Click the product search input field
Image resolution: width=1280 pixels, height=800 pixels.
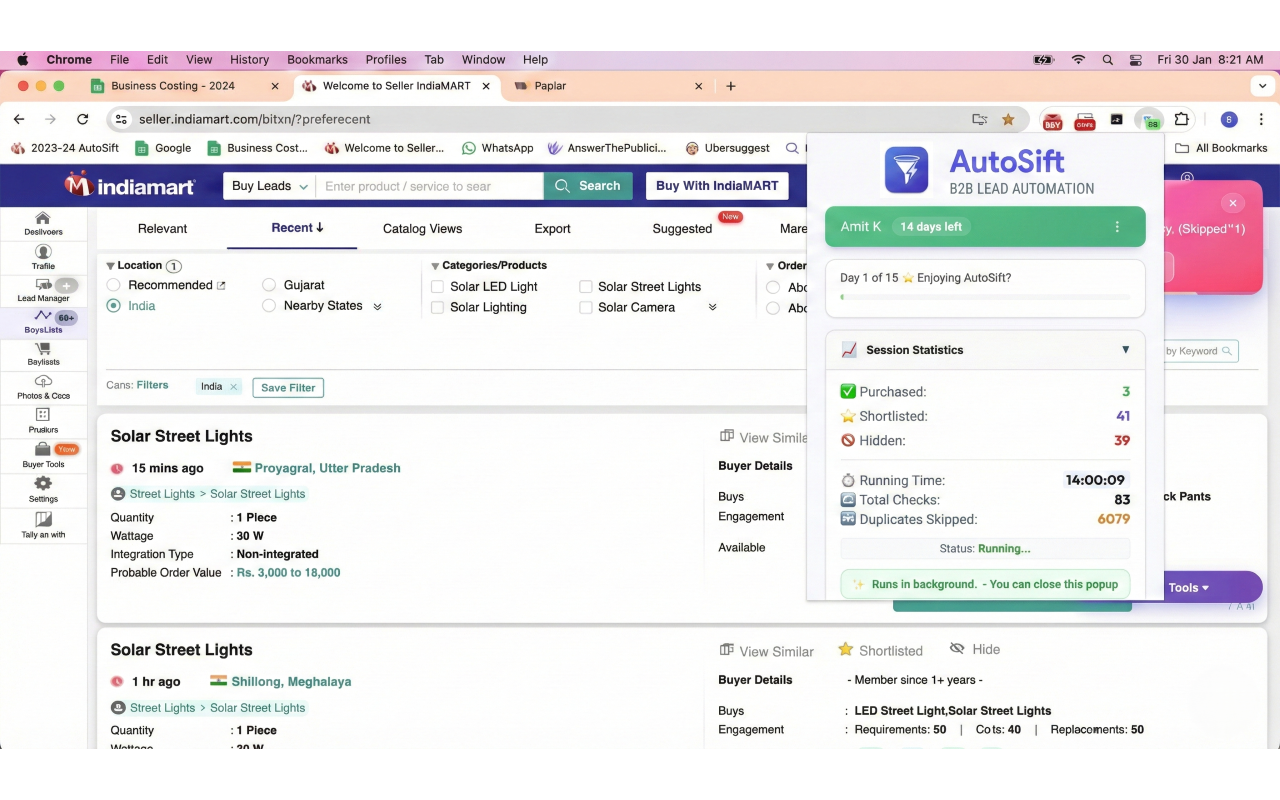coord(430,186)
